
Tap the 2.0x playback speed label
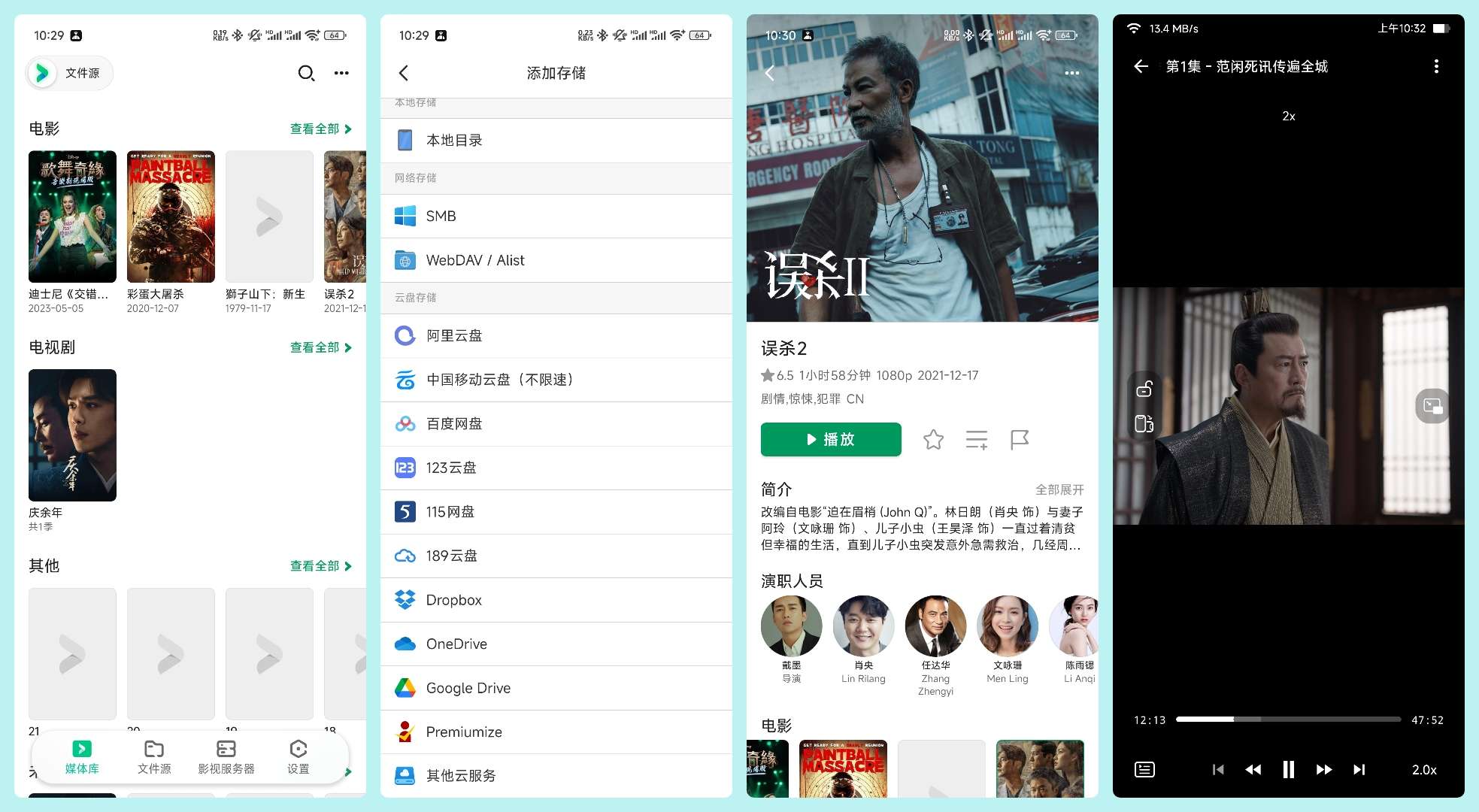1423,769
